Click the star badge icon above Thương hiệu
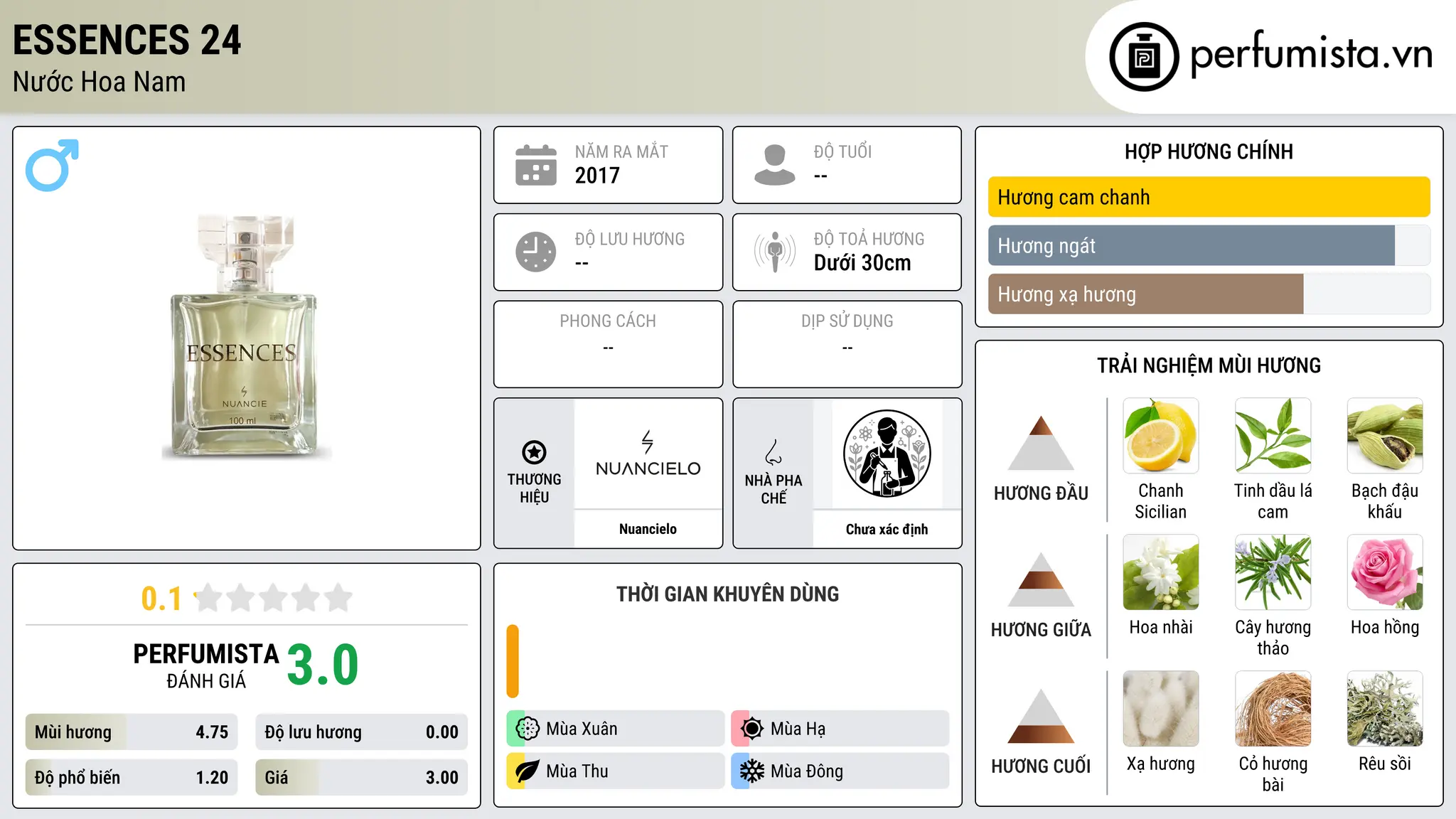Image resolution: width=1456 pixels, height=819 pixels. 534,452
